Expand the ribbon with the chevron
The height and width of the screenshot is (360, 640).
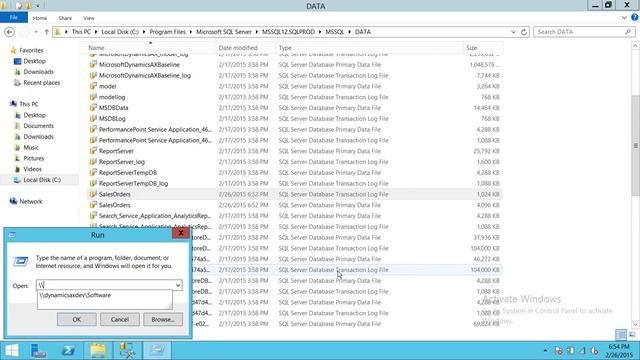[624, 18]
